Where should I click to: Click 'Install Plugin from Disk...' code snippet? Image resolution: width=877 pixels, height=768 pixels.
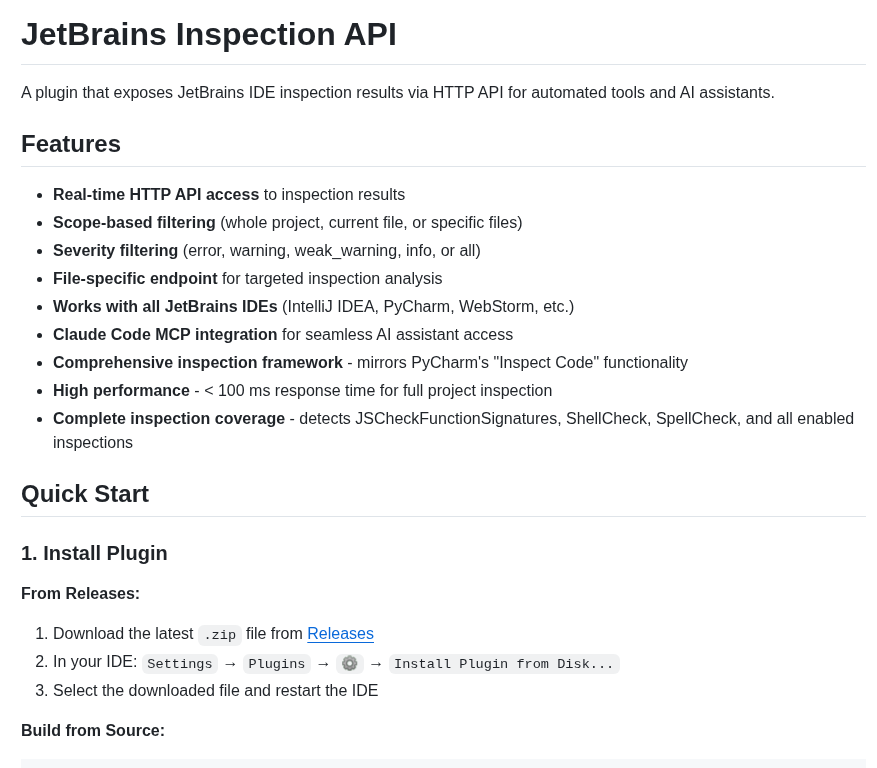504,664
